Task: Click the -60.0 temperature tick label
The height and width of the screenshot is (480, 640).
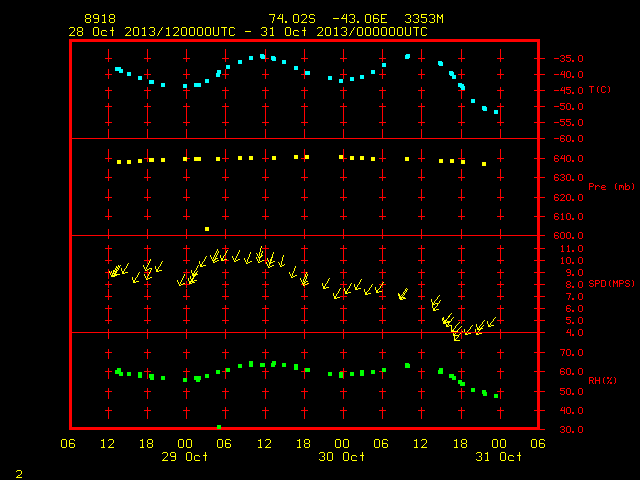Action: click(569, 139)
